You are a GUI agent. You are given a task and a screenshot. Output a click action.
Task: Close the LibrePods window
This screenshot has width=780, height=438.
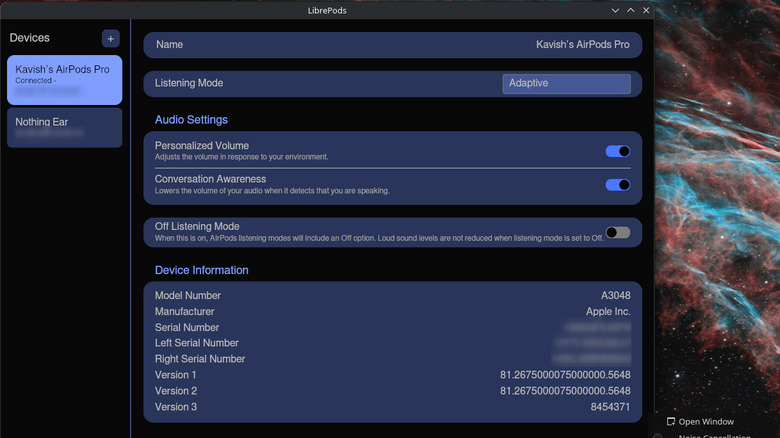[646, 10]
